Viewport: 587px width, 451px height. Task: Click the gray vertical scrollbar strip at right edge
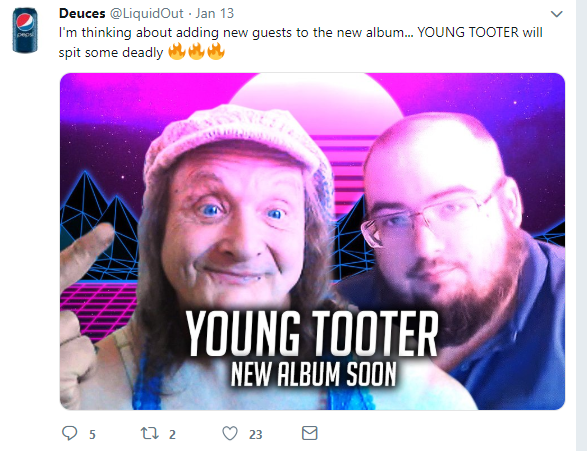581,225
